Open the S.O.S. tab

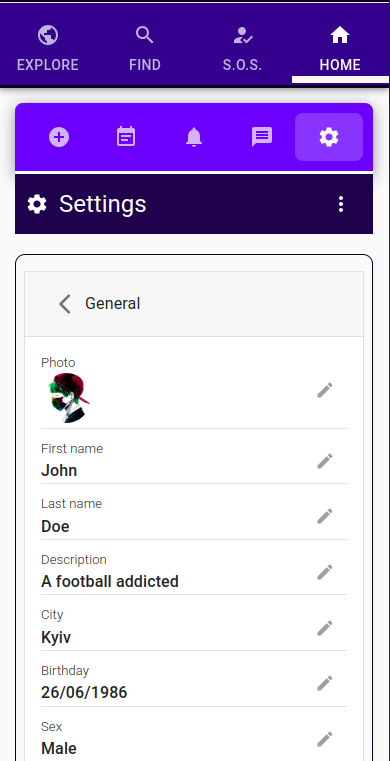tap(242, 49)
